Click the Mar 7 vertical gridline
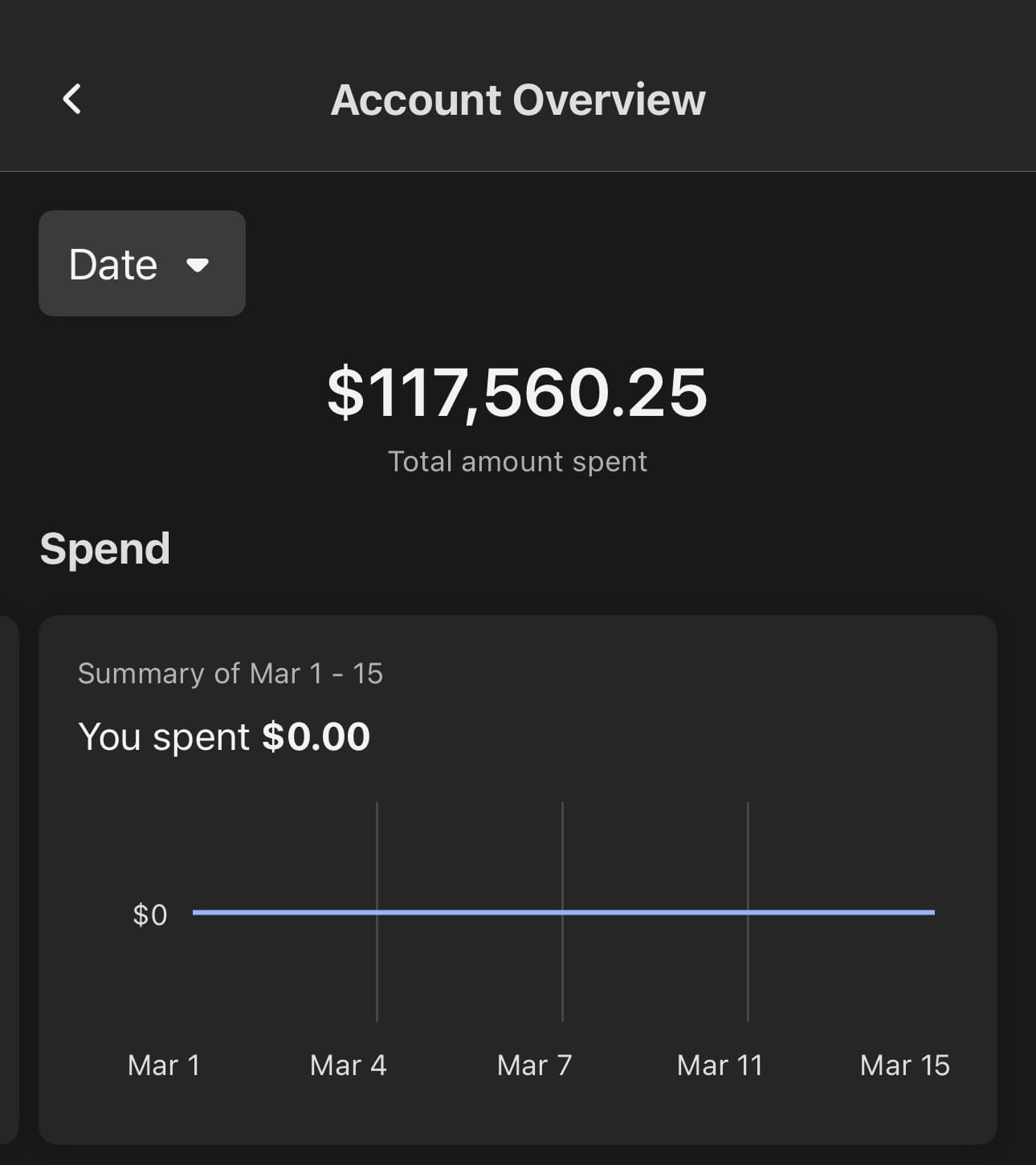 (562, 851)
